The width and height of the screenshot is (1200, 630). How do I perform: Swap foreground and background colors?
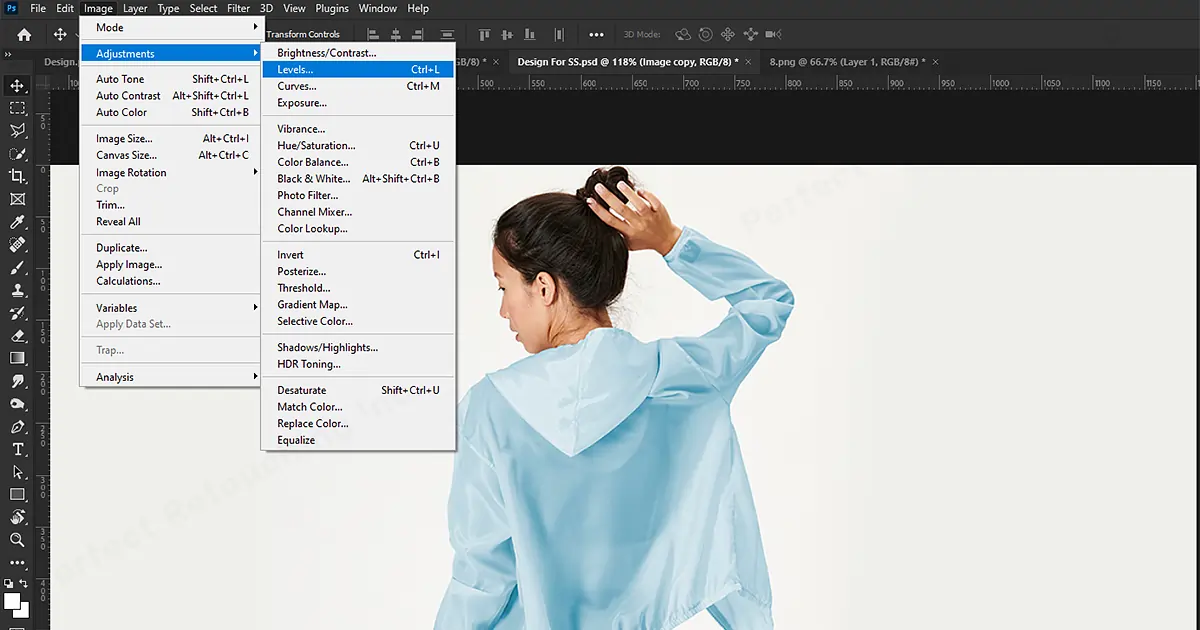click(25, 582)
